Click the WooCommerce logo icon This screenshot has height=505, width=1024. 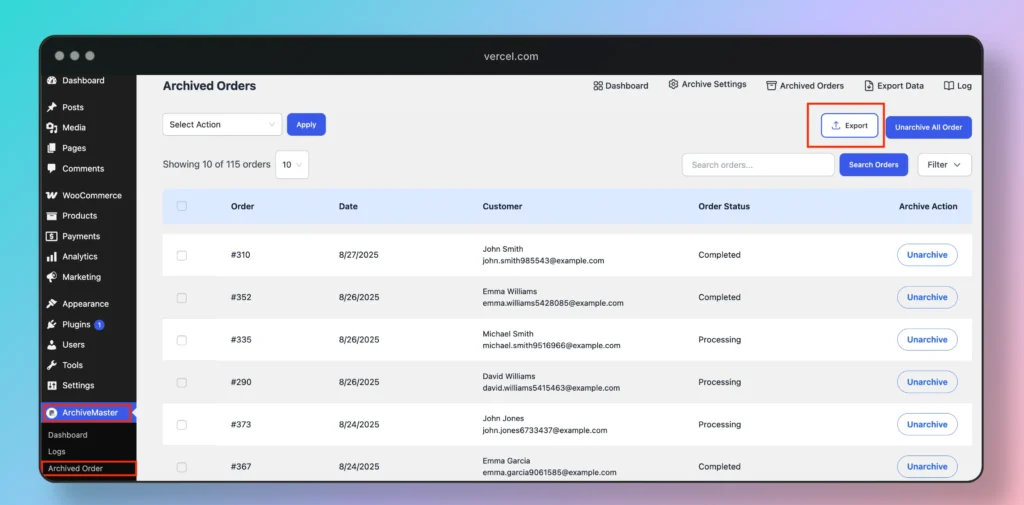point(52,195)
